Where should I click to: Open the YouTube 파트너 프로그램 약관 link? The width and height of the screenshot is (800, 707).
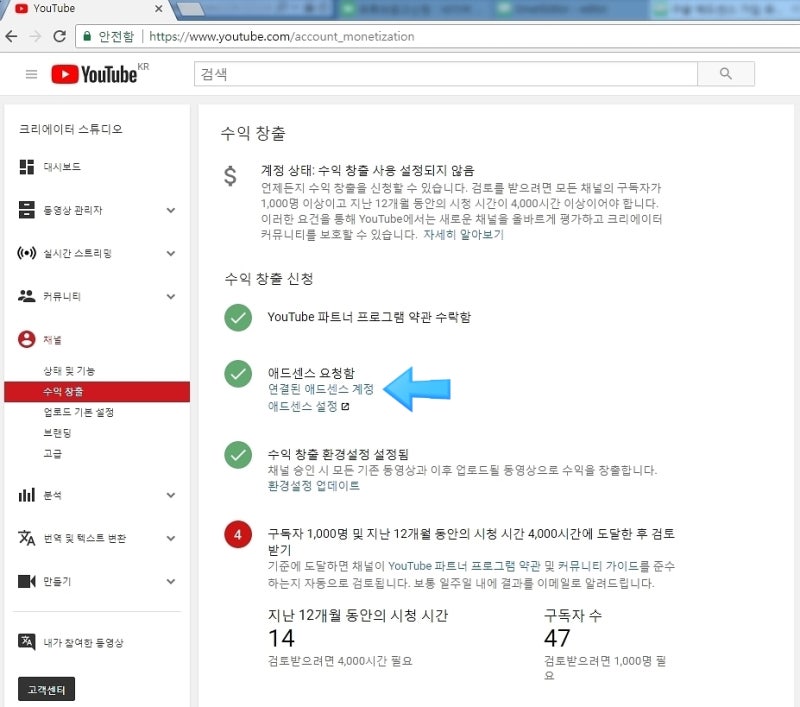click(x=464, y=566)
